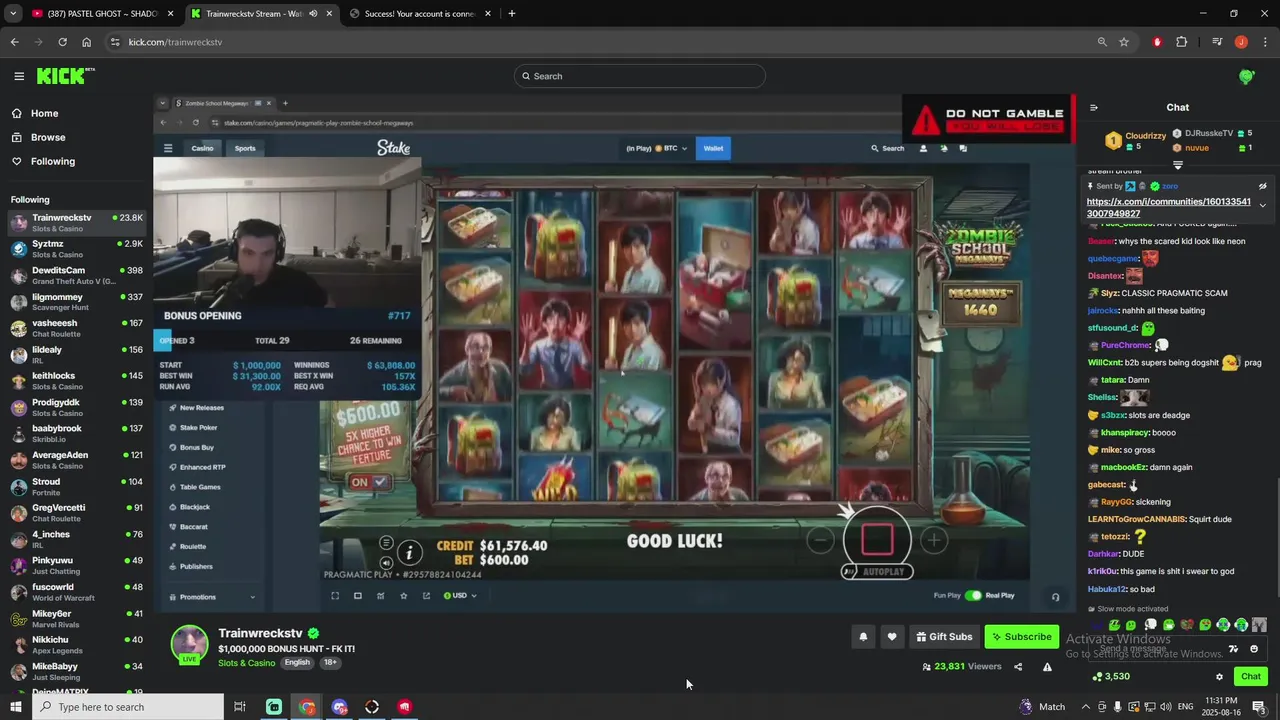Open the DewditsCam channel in the Following list

point(77,276)
